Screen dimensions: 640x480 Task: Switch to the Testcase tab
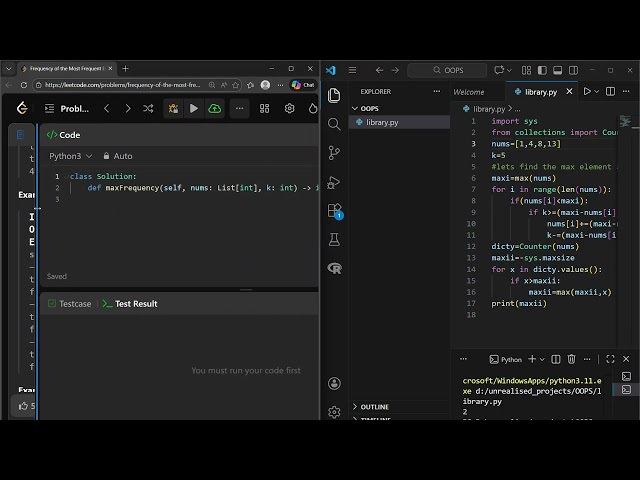(68, 303)
